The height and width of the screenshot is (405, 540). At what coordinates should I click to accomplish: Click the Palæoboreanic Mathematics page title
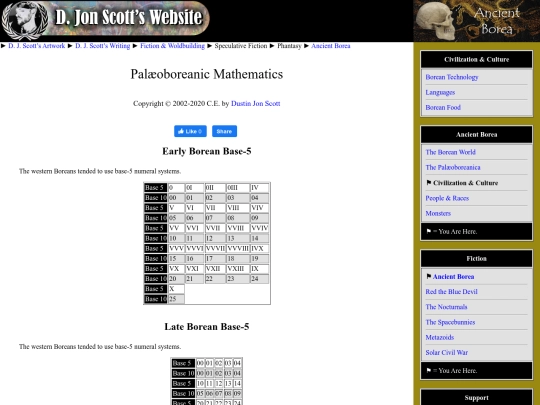(207, 74)
